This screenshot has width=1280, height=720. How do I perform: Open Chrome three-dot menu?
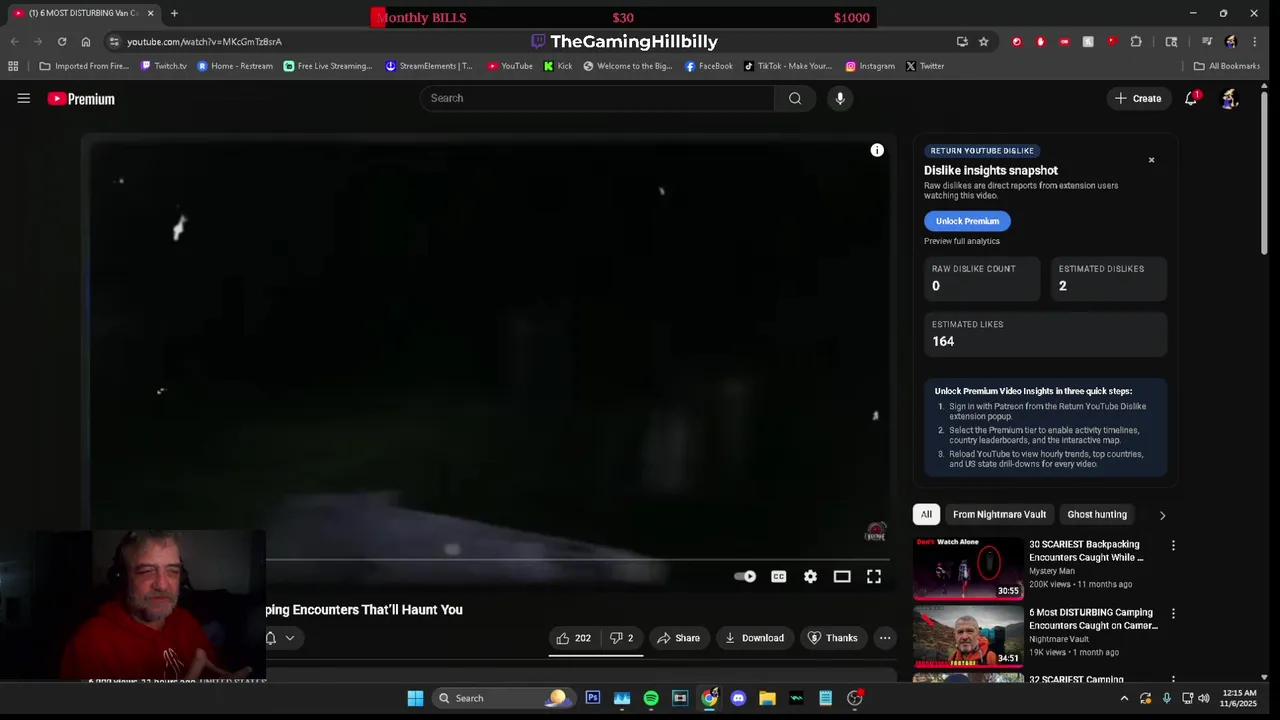pos(1255,41)
